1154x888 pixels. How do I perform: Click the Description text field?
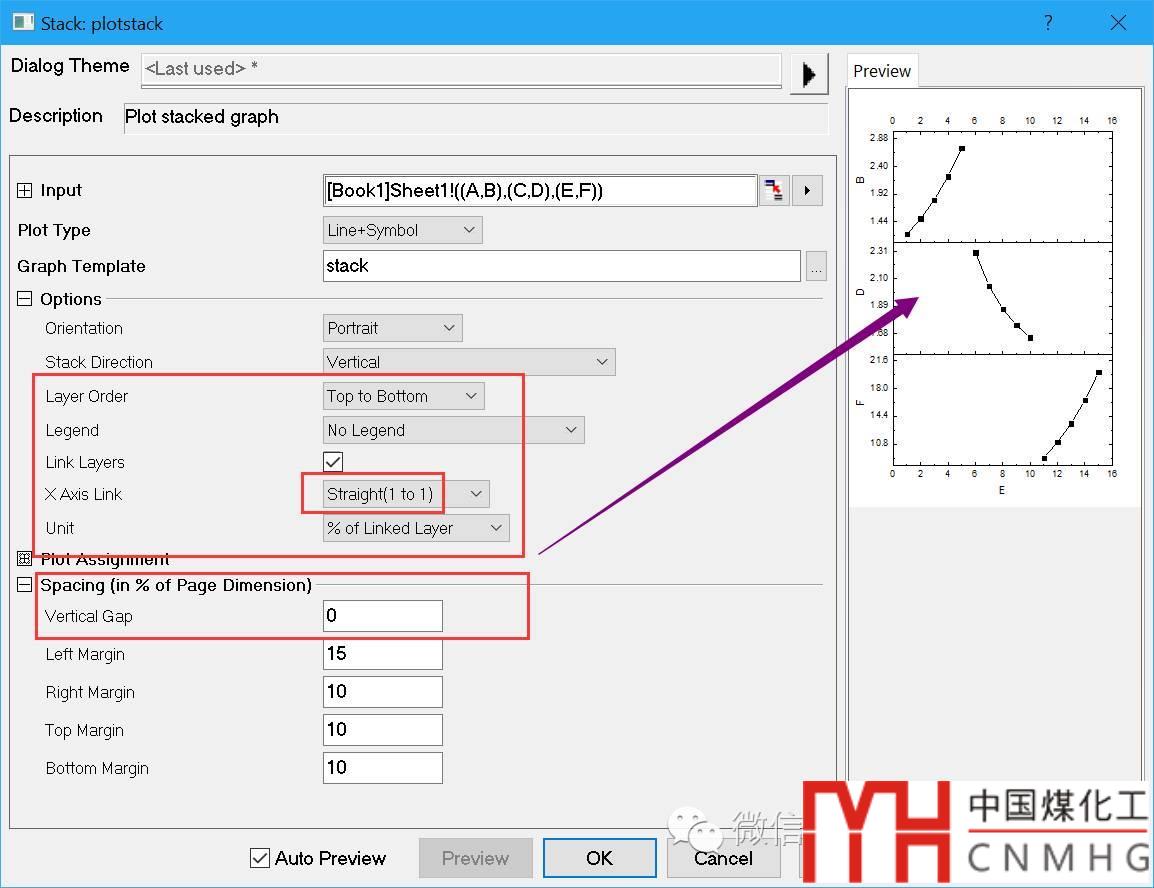coord(475,117)
